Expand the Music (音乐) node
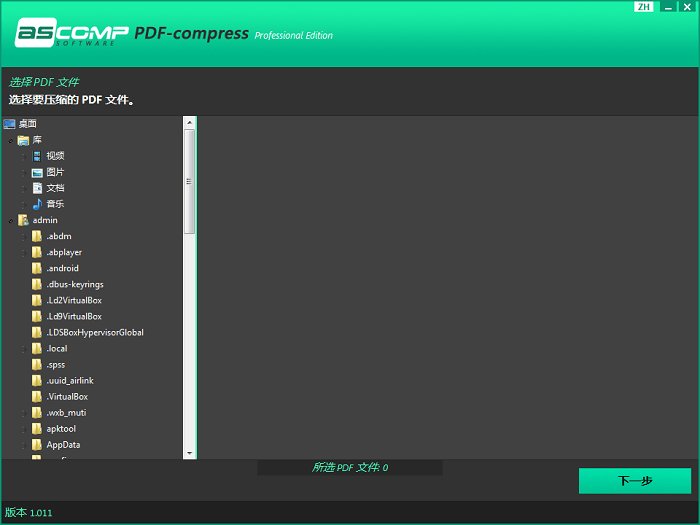Screen dimensions: 700x525 [x=24, y=205]
